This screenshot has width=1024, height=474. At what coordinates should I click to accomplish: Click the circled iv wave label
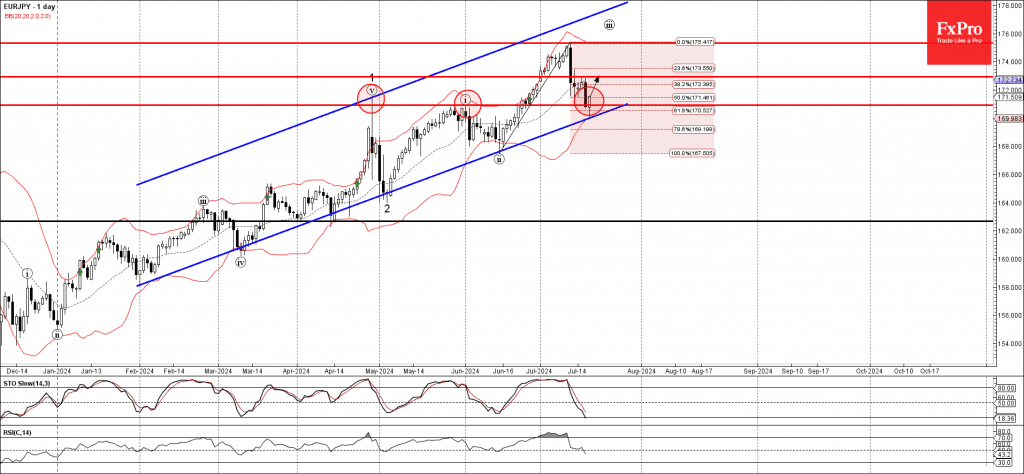[241, 262]
